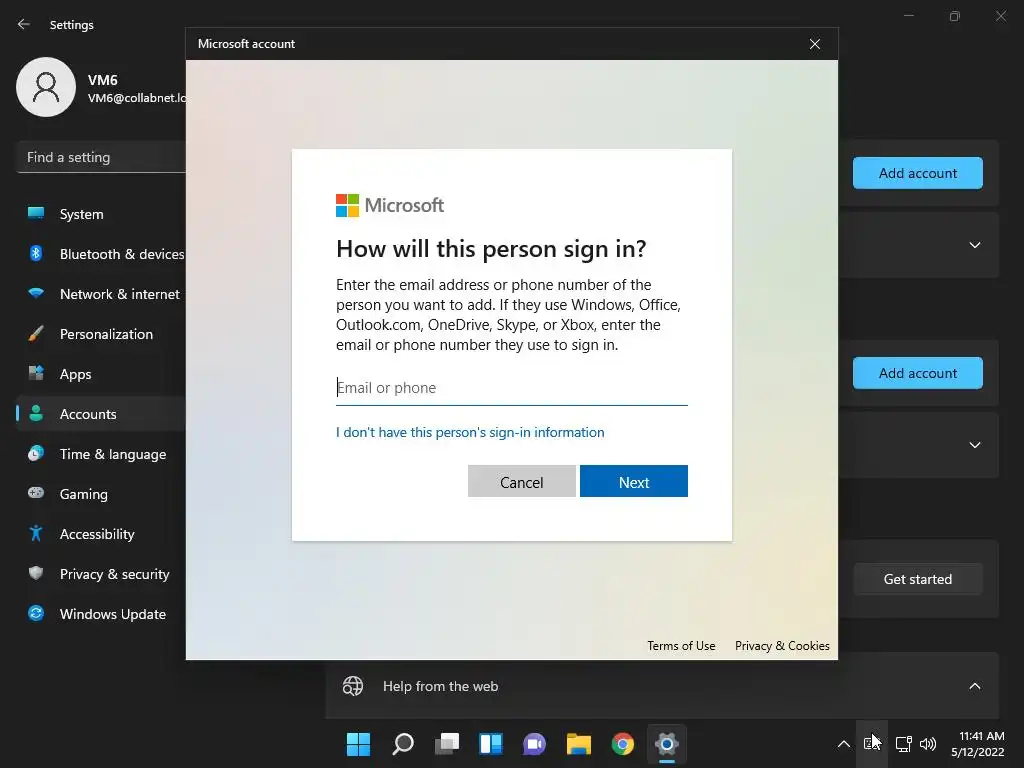Click the Personalization paintbrush icon

pyautogui.click(x=36, y=333)
